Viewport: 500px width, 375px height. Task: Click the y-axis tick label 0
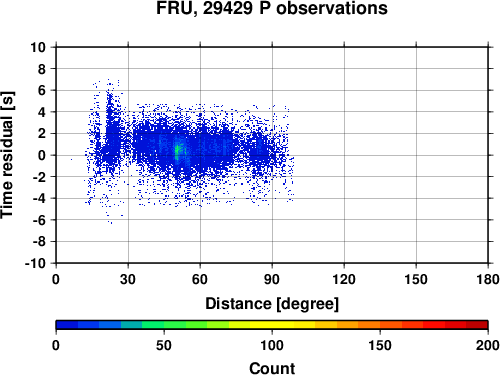click(42, 155)
